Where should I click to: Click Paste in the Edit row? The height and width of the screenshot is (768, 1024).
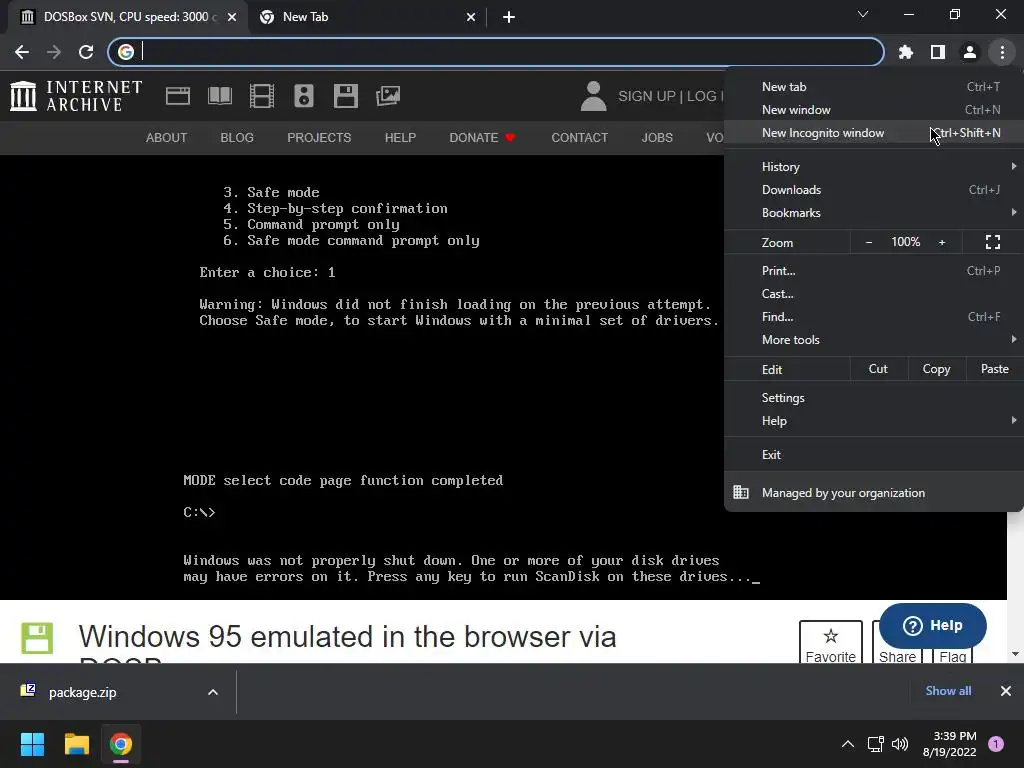[x=994, y=369]
